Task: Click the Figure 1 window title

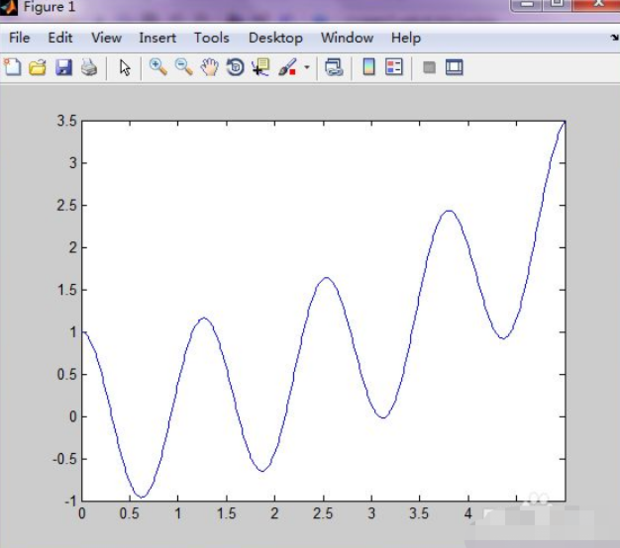Action: tap(49, 7)
